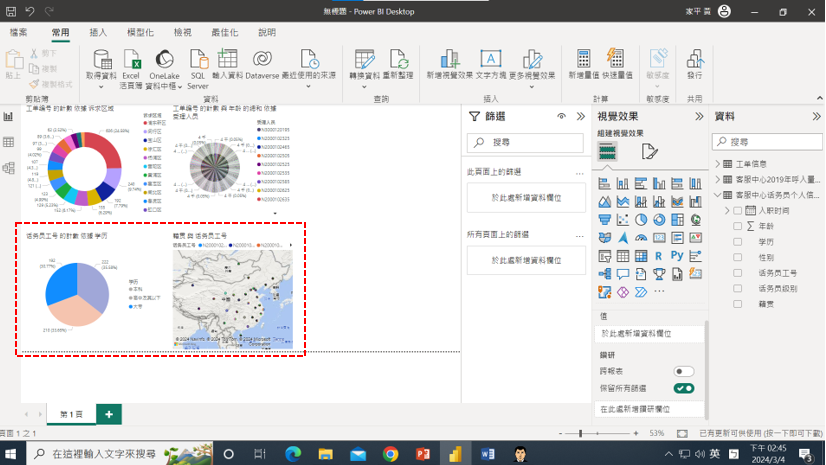826x465 pixels.
Task: Open the 模型化 ribbon tab
Action: (x=140, y=33)
